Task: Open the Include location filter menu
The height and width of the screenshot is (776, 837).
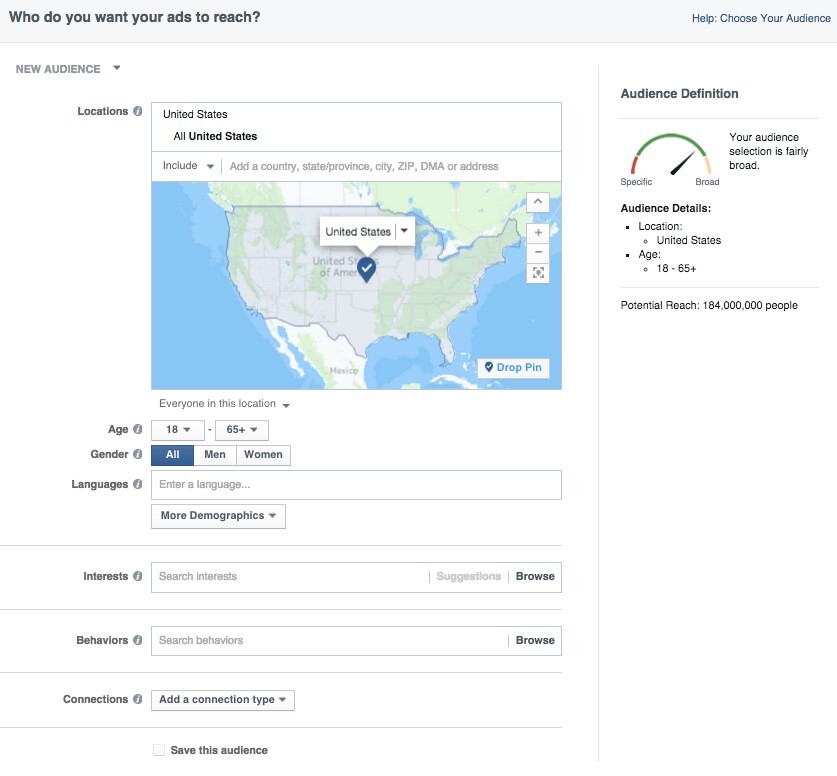Action: 188,166
